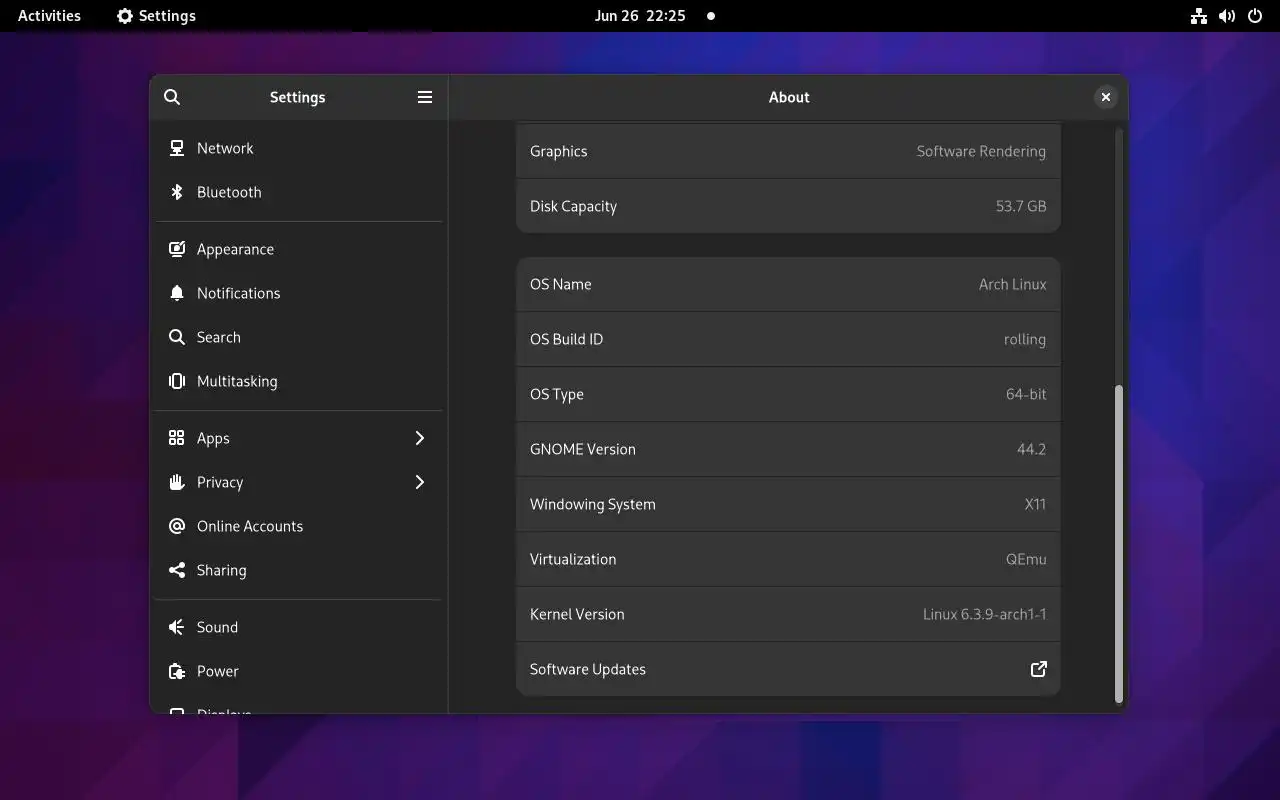Image resolution: width=1280 pixels, height=800 pixels.
Task: Click the network status icon in top bar
Action: 1199,16
